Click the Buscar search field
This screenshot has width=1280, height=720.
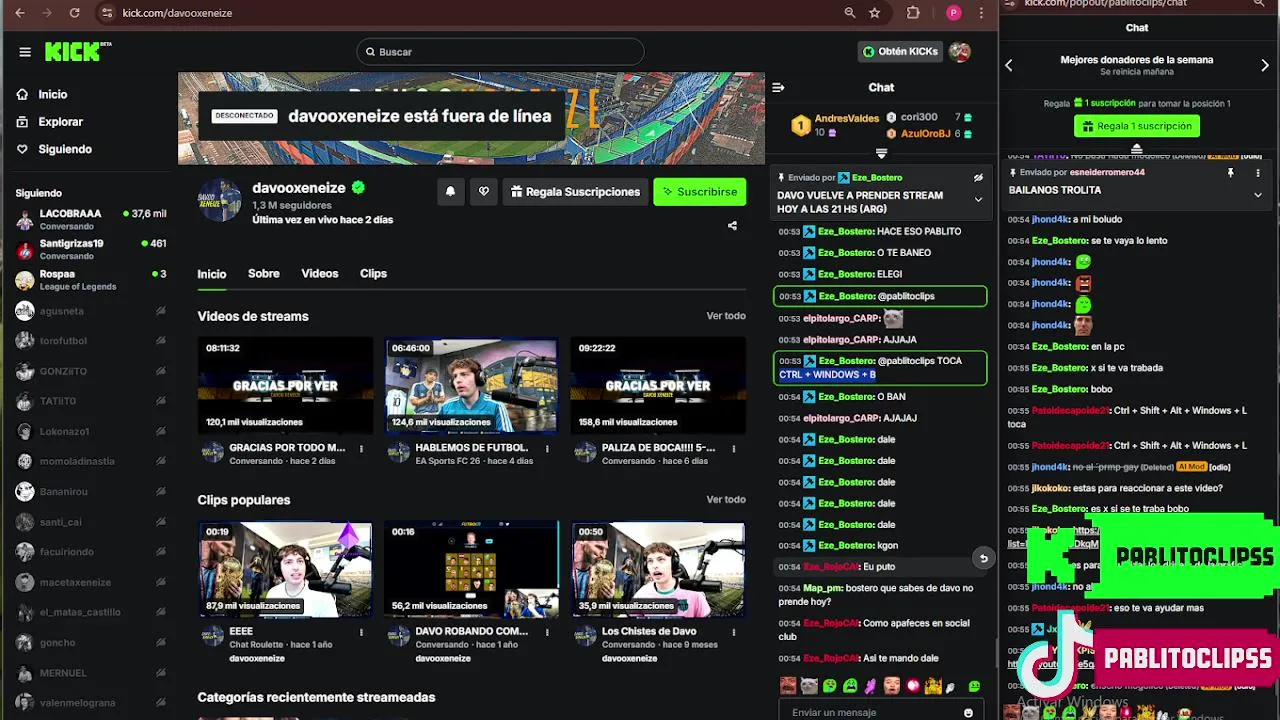(500, 52)
